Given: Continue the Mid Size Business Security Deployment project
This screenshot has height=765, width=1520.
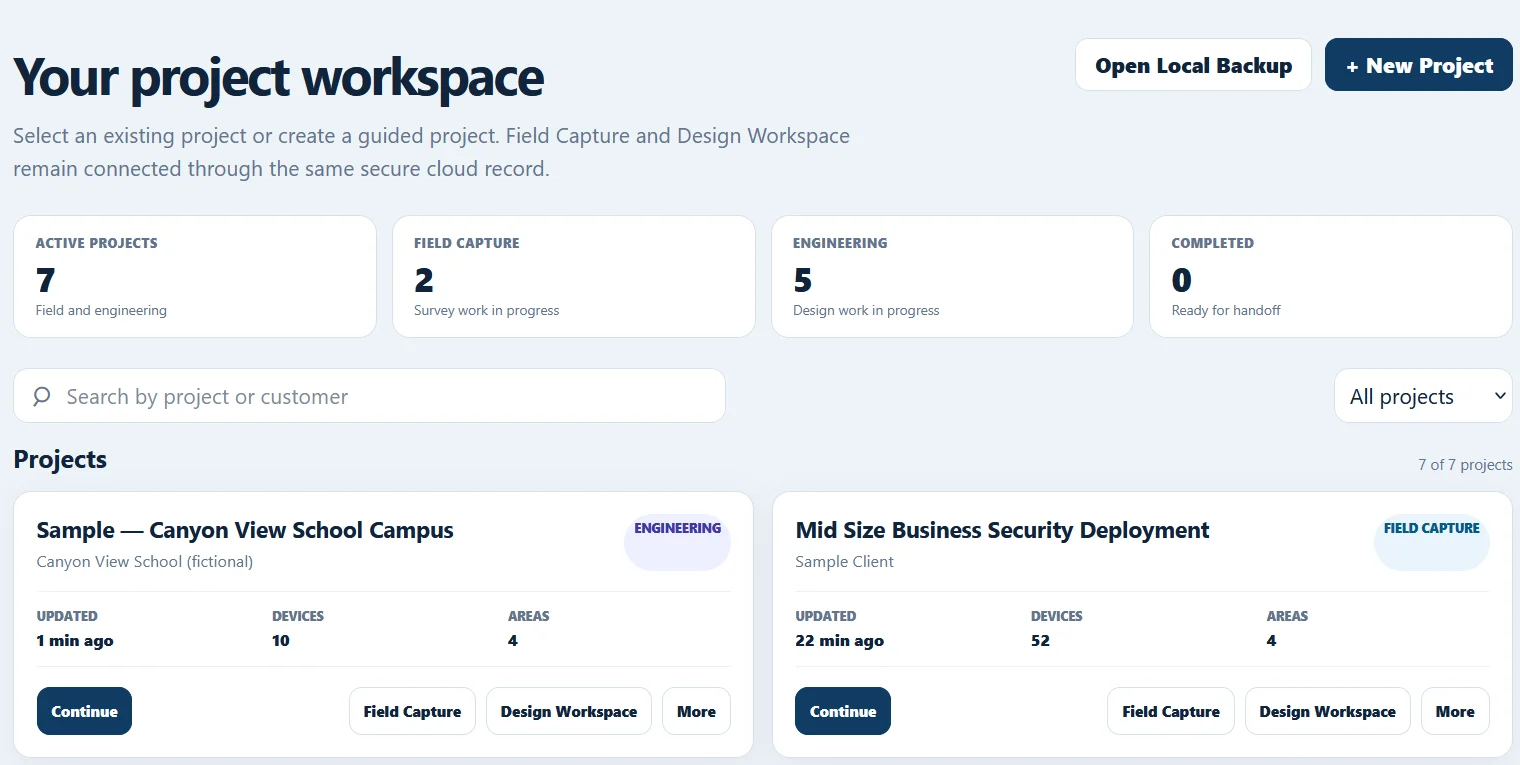Looking at the screenshot, I should pos(843,711).
